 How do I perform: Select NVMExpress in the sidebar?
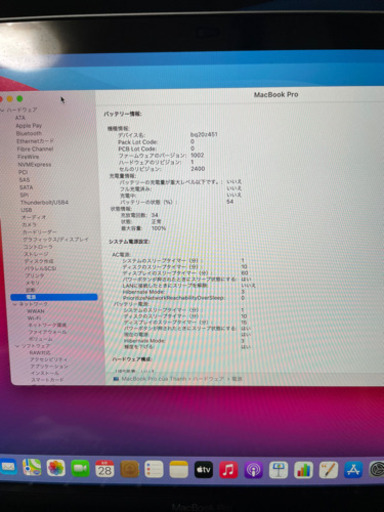[35, 164]
